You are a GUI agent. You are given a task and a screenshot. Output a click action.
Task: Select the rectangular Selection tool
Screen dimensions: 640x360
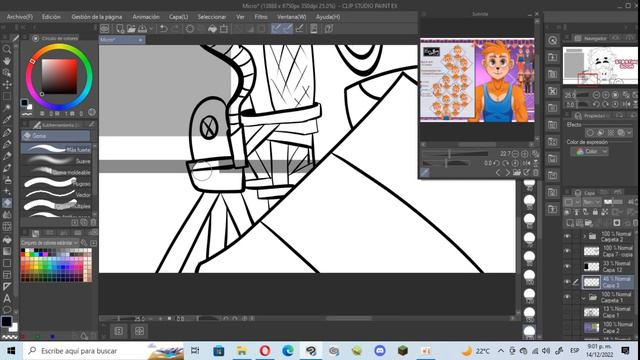coord(7,96)
